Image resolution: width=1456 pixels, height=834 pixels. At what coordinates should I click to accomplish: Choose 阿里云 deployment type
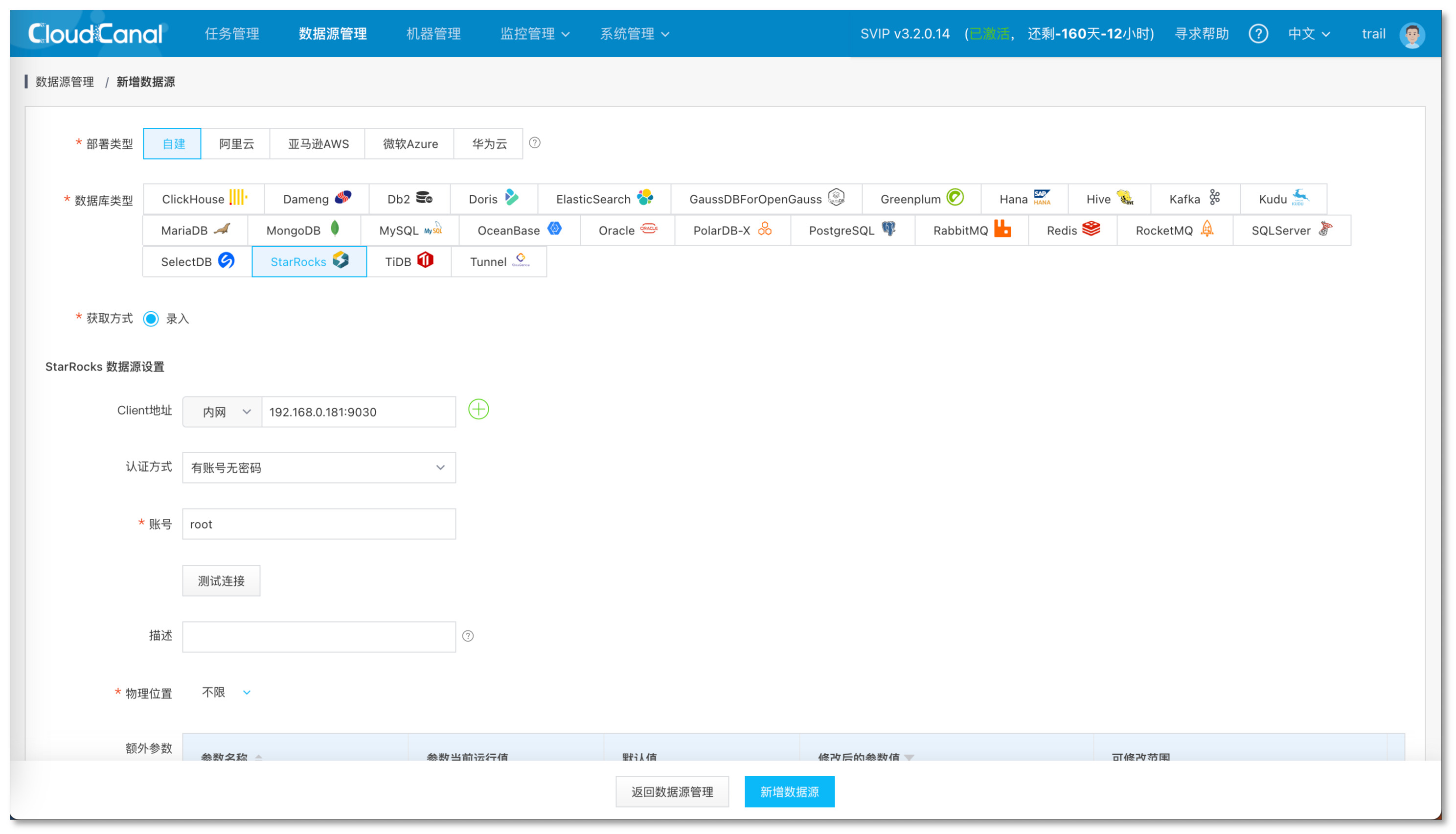(236, 143)
